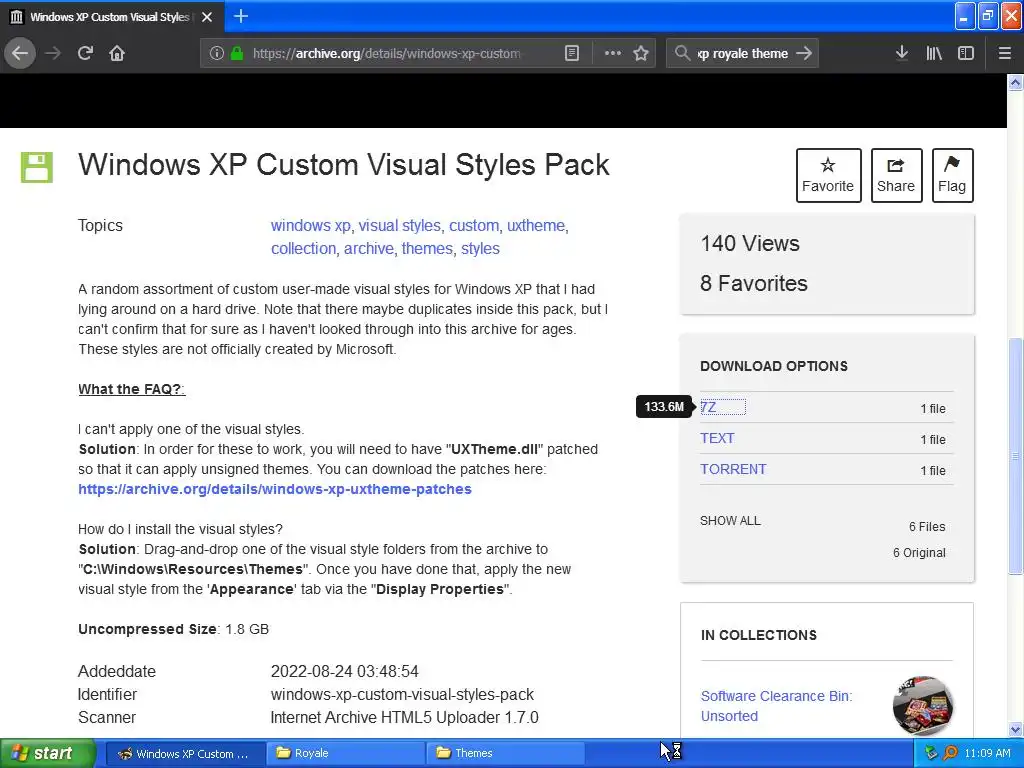This screenshot has height=768, width=1024.
Task: Click the page scrollbar up arrow
Action: pyautogui.click(x=1015, y=82)
